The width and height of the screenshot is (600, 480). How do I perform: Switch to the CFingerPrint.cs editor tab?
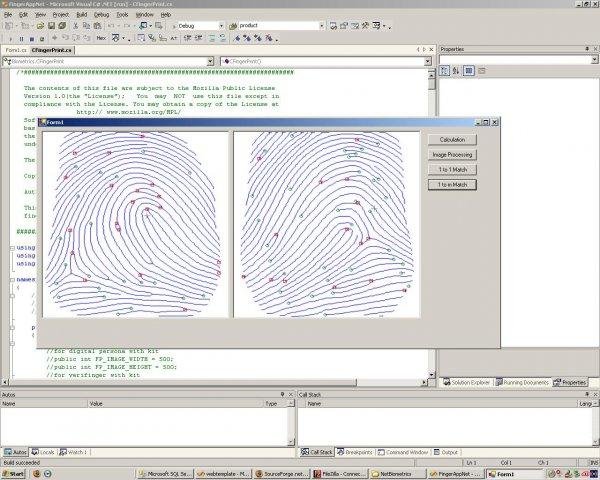[x=51, y=50]
